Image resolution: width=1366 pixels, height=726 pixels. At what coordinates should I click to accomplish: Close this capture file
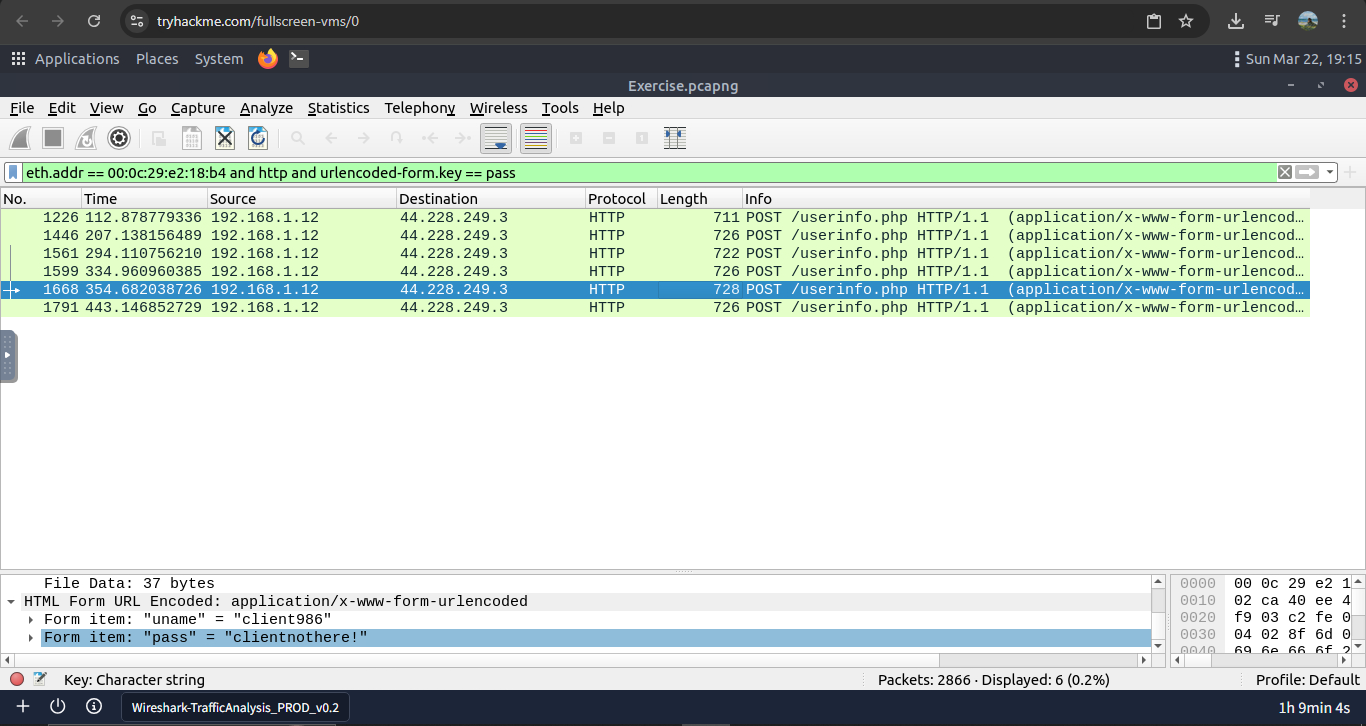click(x=225, y=138)
